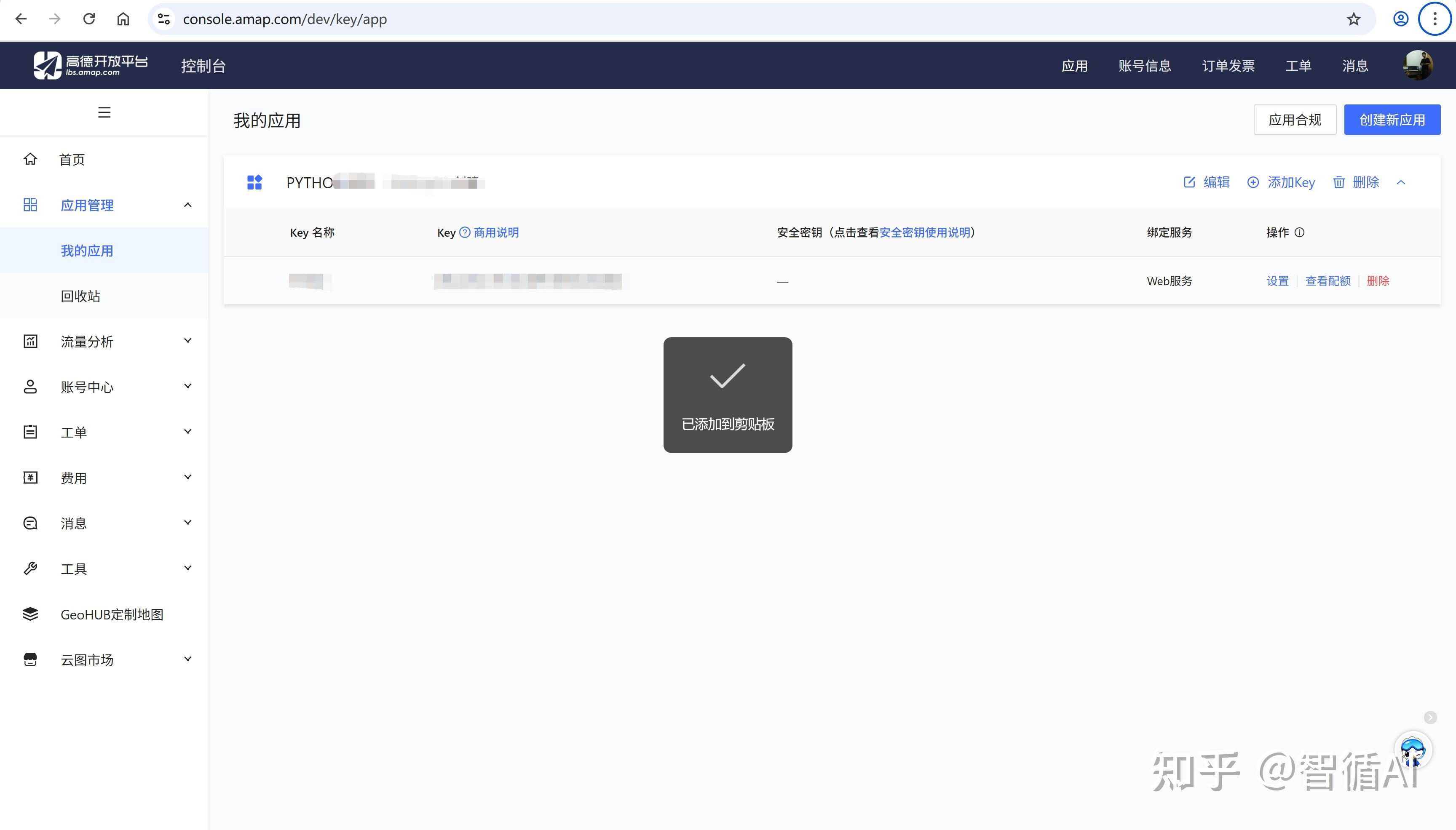Collapse the PYTHON application panel chevron
The width and height of the screenshot is (1456, 830).
pyautogui.click(x=1401, y=182)
